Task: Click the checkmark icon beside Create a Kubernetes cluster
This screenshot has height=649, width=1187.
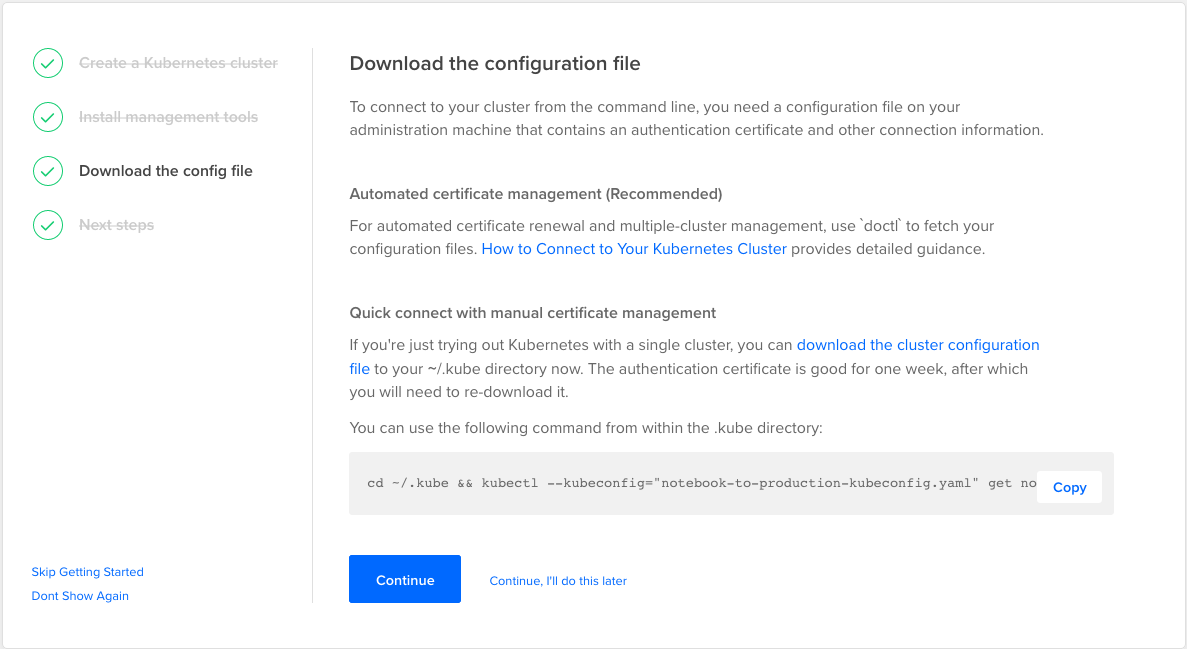Action: [x=47, y=63]
